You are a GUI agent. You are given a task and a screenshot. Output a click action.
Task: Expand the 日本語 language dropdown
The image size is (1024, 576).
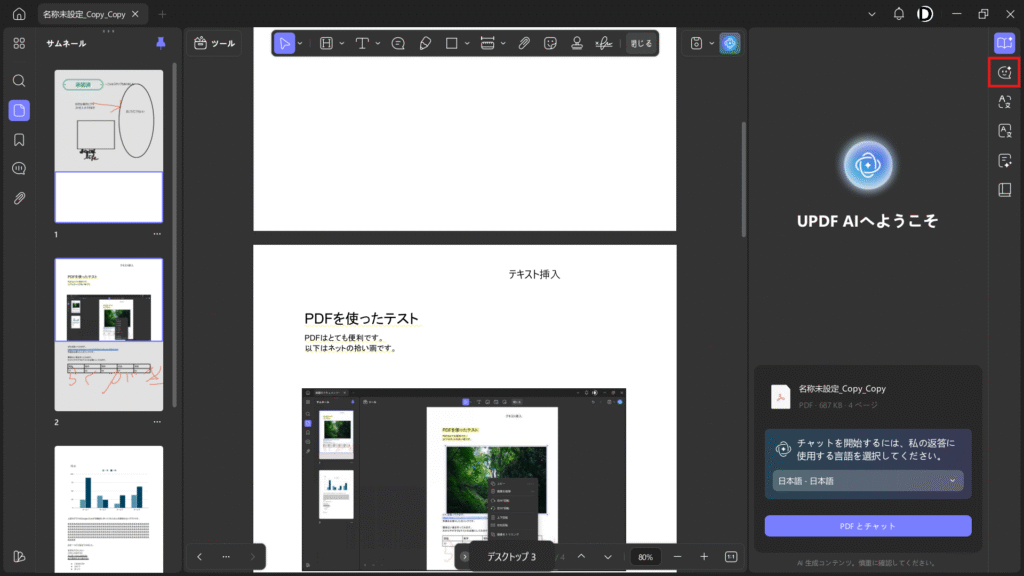867,481
